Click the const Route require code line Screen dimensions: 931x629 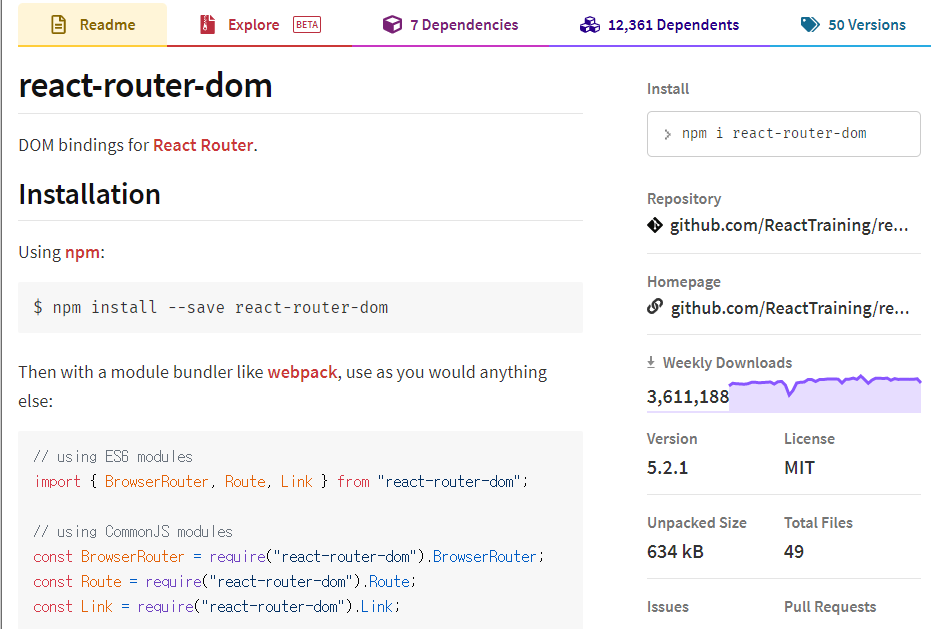click(x=225, y=581)
